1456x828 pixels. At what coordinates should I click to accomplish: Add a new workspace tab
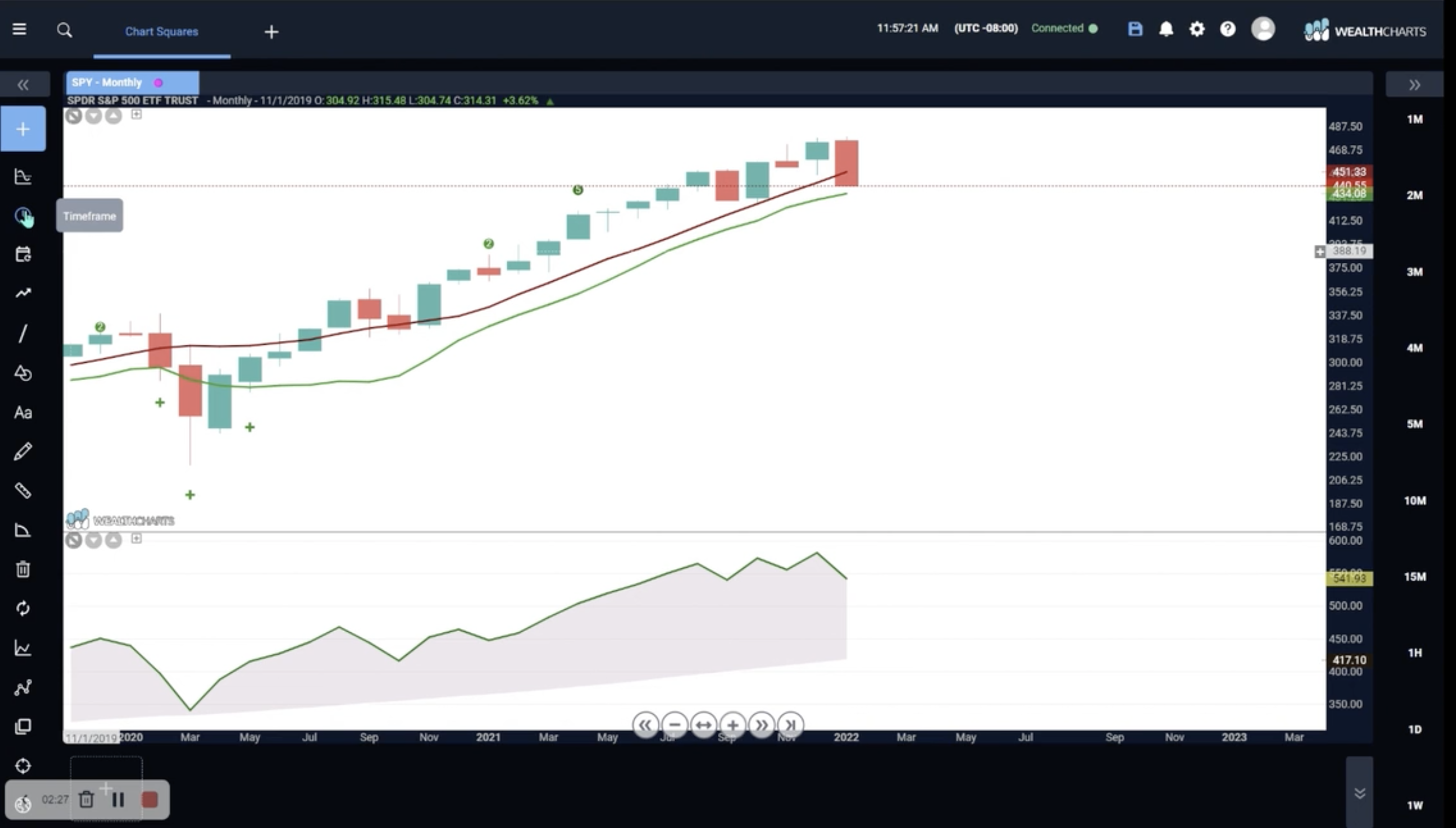click(x=271, y=32)
